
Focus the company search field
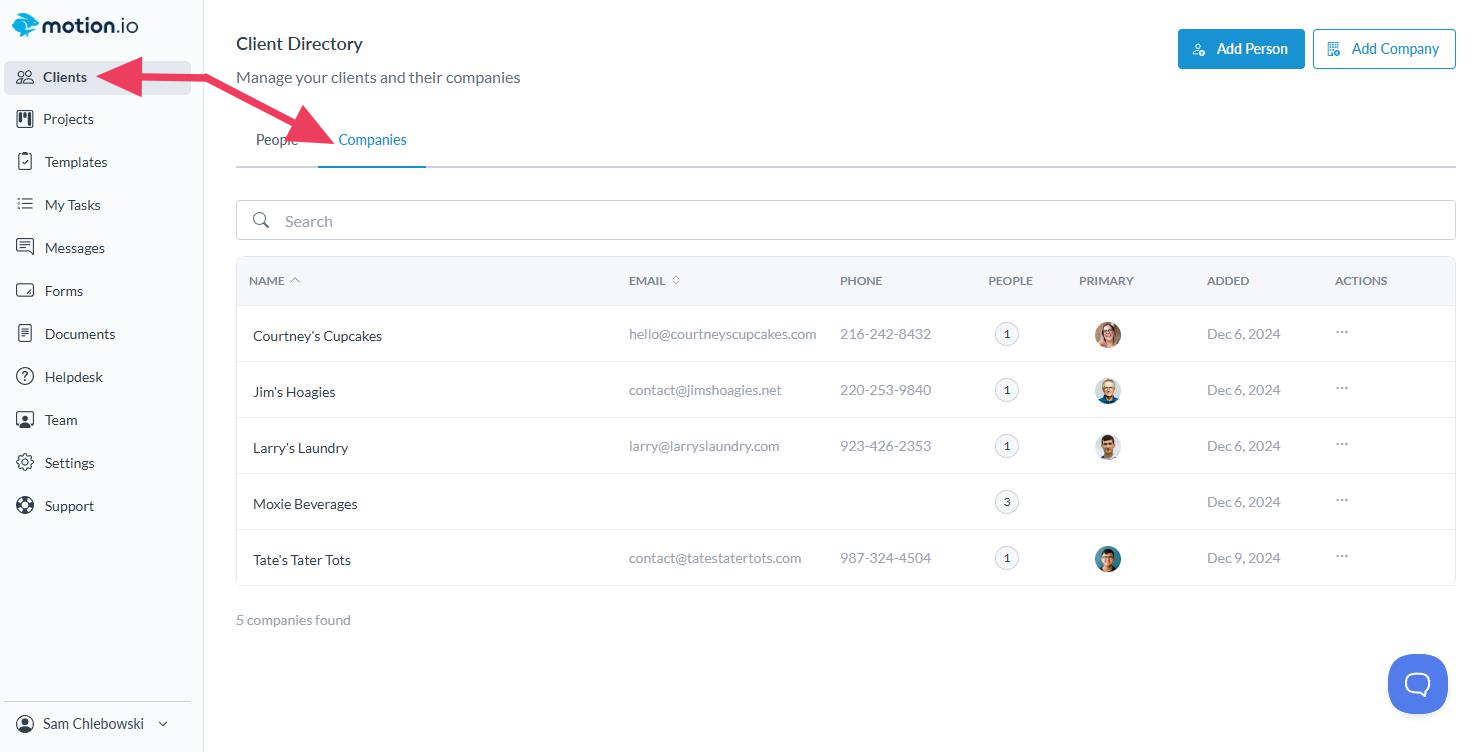845,221
